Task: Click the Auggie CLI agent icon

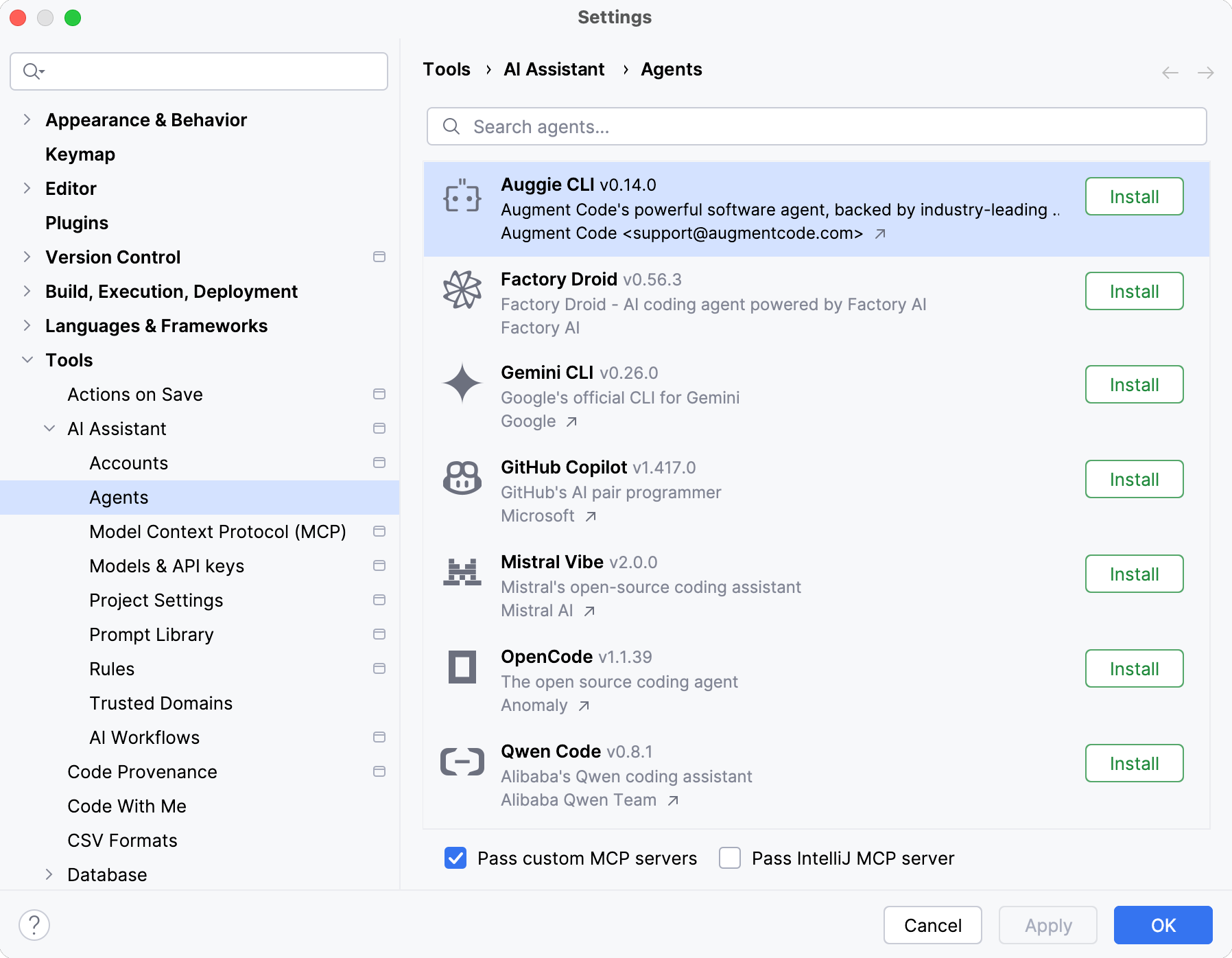Action: [x=462, y=196]
